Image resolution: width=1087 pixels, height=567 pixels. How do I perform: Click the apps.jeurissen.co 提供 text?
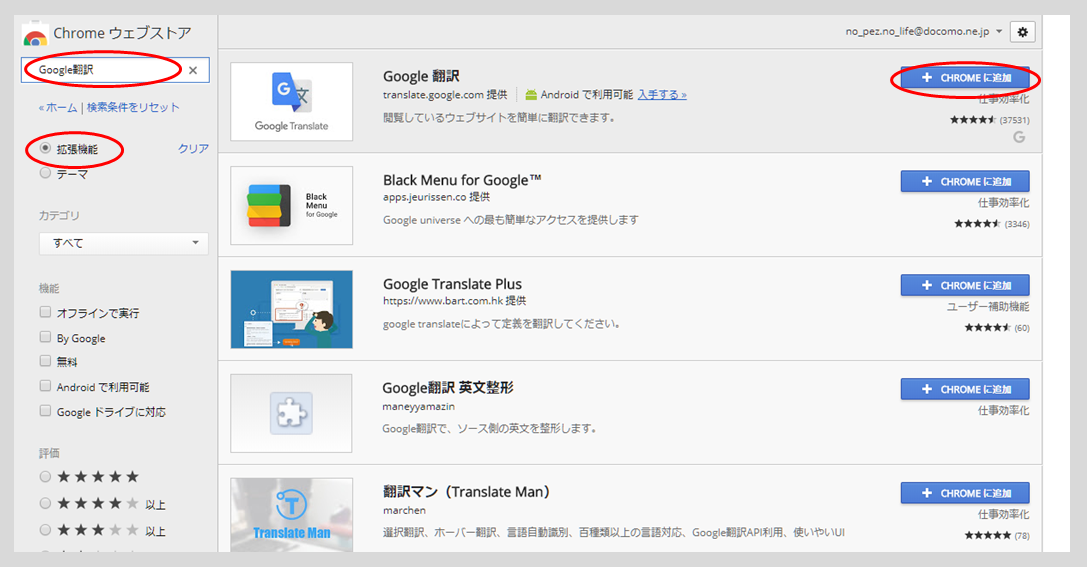pos(437,198)
